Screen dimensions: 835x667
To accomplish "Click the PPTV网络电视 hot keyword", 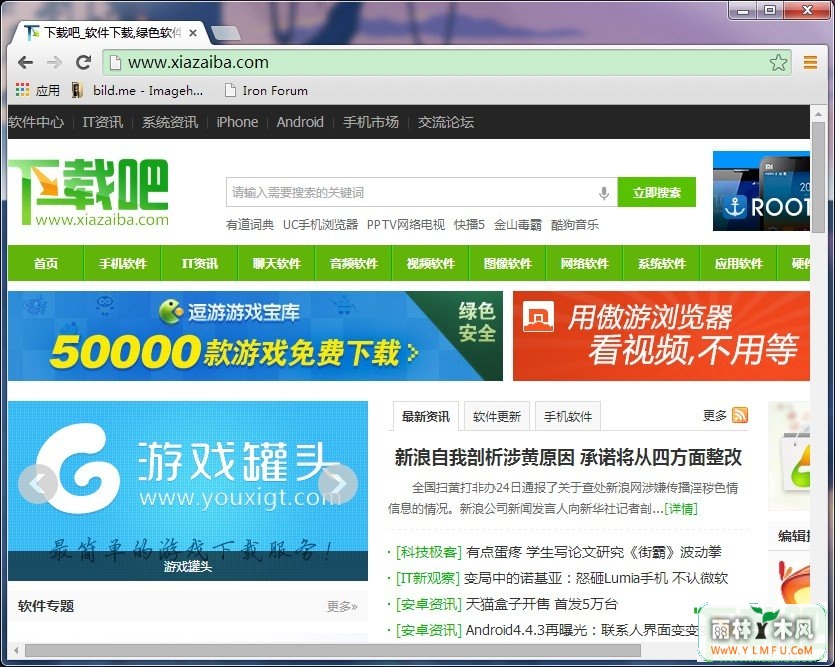I will (406, 225).
